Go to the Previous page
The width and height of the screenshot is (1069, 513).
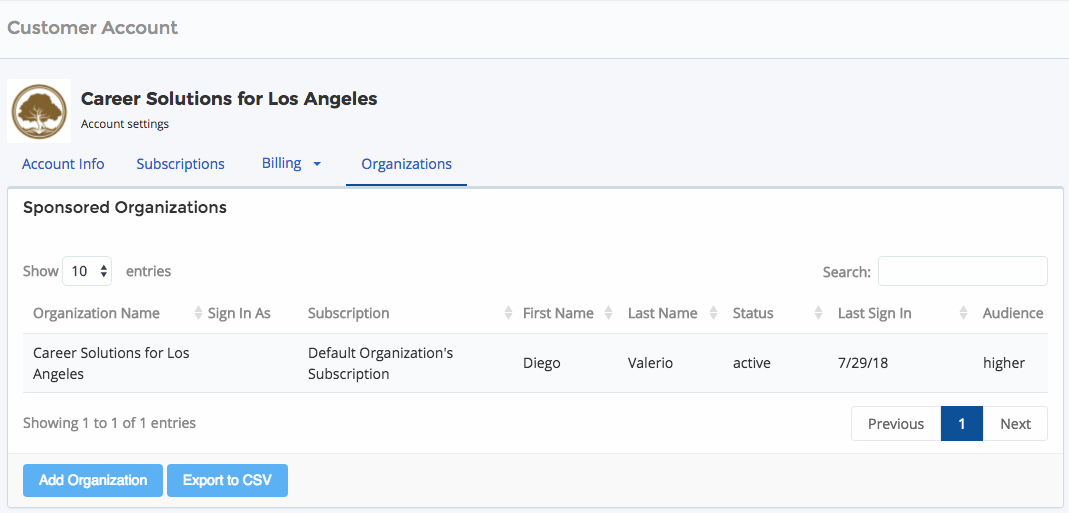coord(896,424)
